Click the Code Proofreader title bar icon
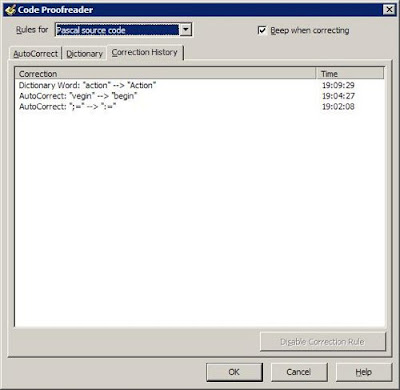Viewport: 400px width, 390px height. point(10,10)
